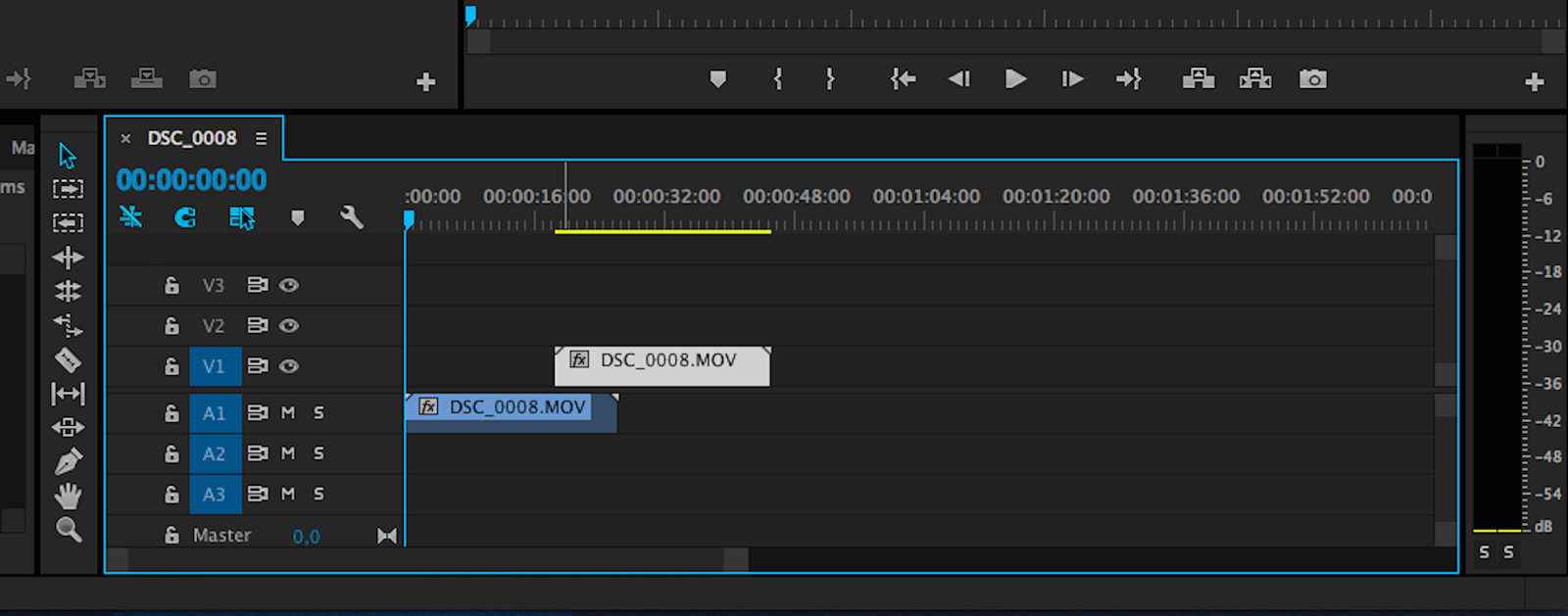Mark Out point in Program Monitor
This screenshot has width=1568, height=616.
click(830, 79)
